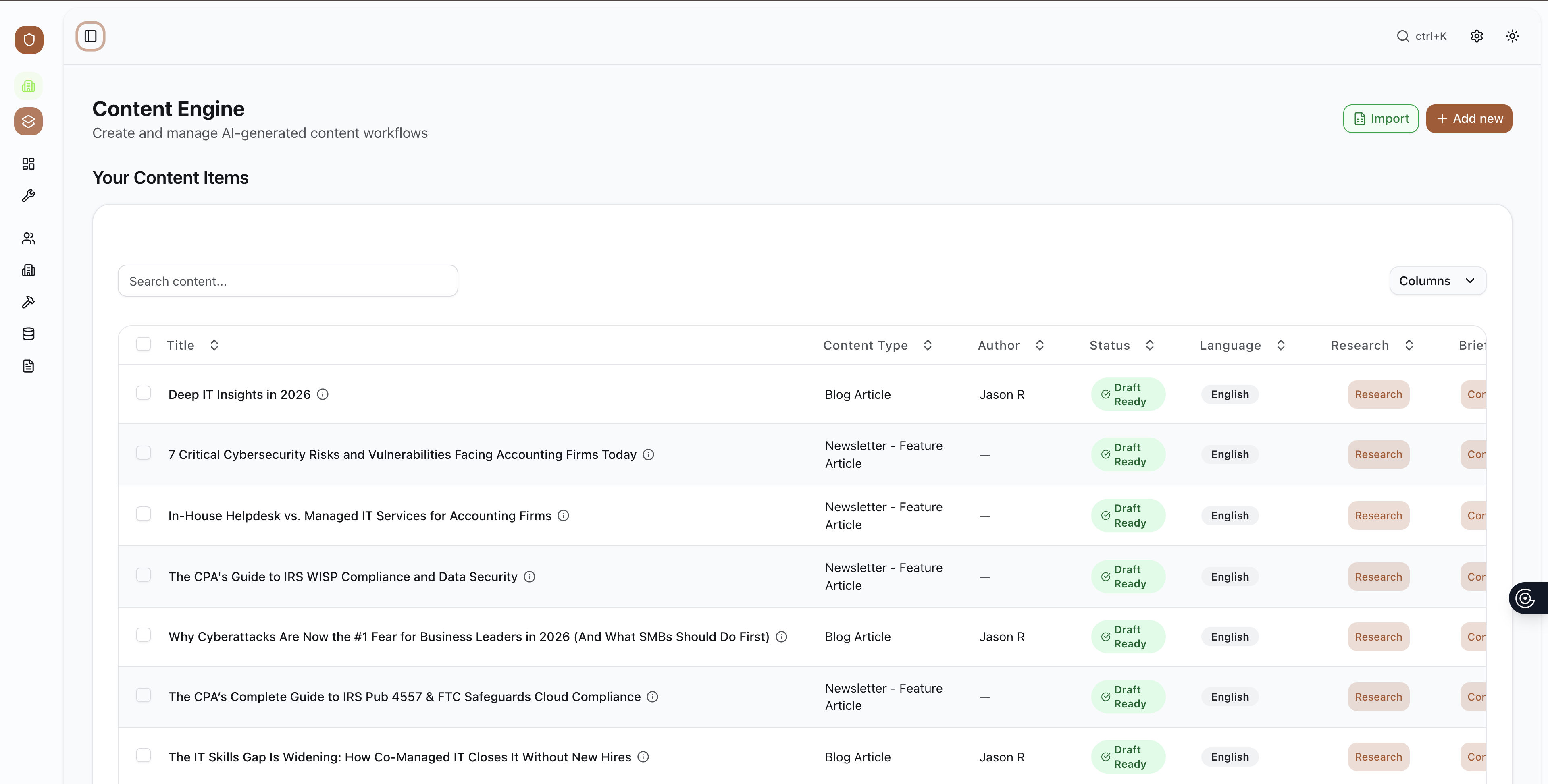Open 'In-House Helpdesk vs. Managed IT Services' title
The image size is (1548, 784).
coord(359,515)
